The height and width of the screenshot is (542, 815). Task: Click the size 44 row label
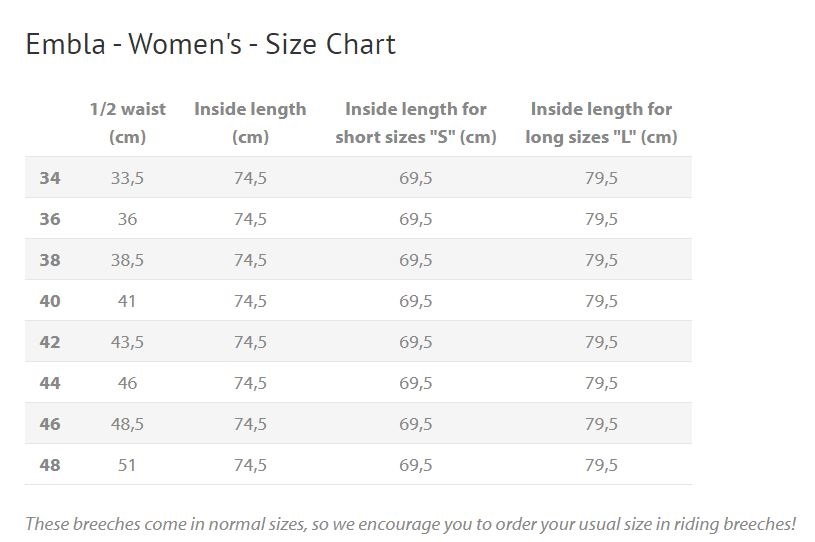pyautogui.click(x=50, y=383)
